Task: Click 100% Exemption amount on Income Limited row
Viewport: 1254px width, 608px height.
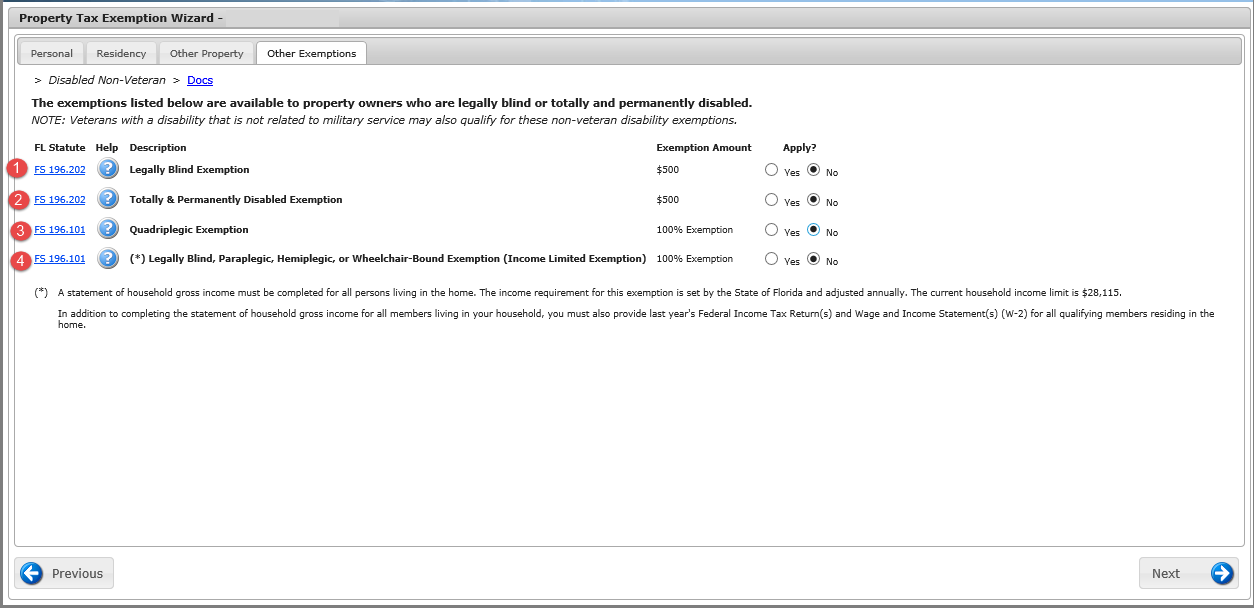Action: (x=695, y=259)
